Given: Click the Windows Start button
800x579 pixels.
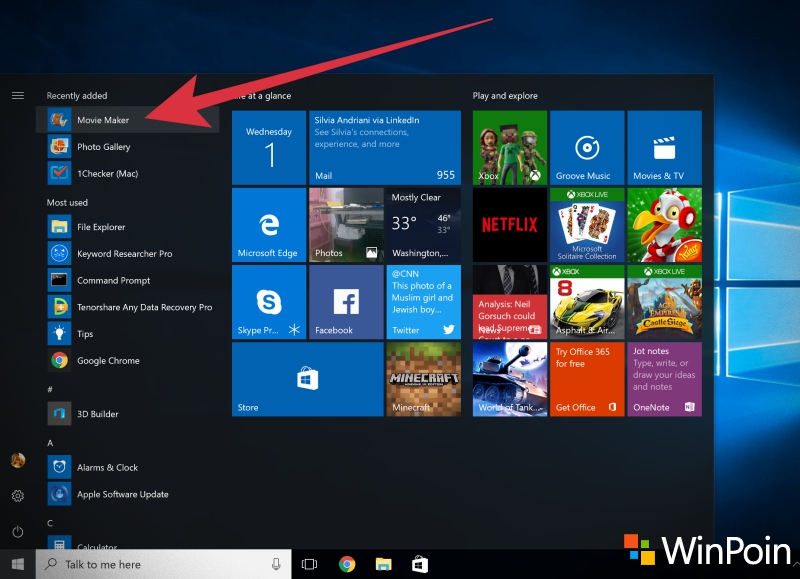Looking at the screenshot, I should click(18, 564).
